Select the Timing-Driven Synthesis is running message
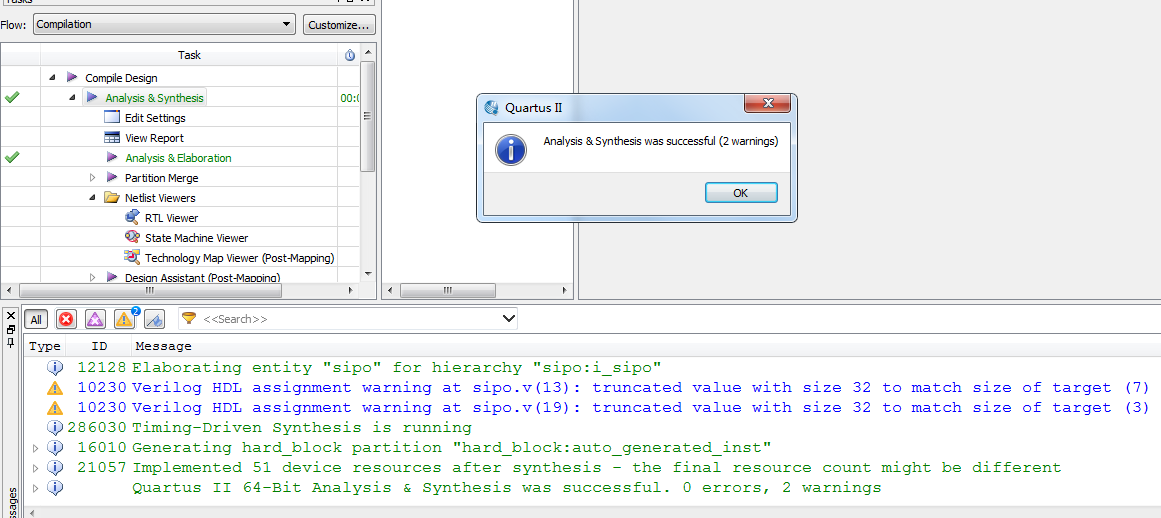Image resolution: width=1161 pixels, height=518 pixels. [x=301, y=427]
